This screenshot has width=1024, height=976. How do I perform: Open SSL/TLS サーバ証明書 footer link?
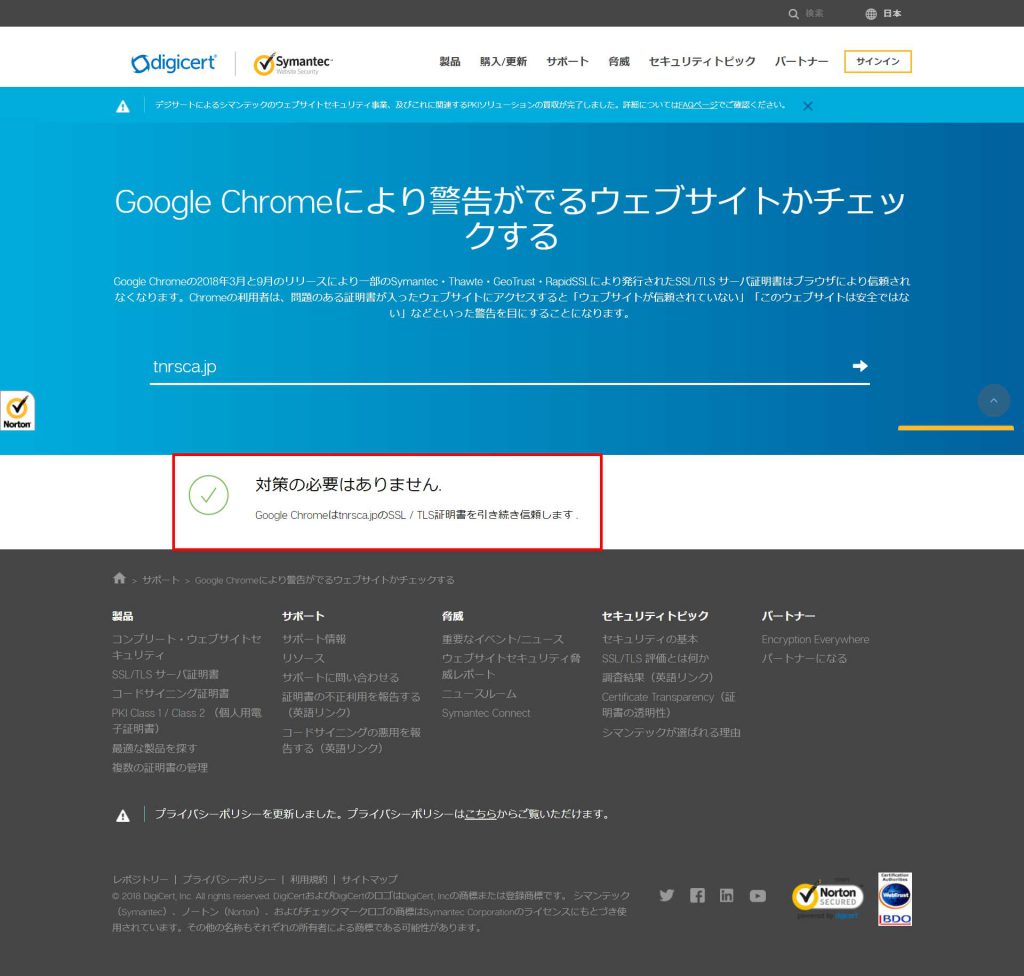(x=165, y=674)
